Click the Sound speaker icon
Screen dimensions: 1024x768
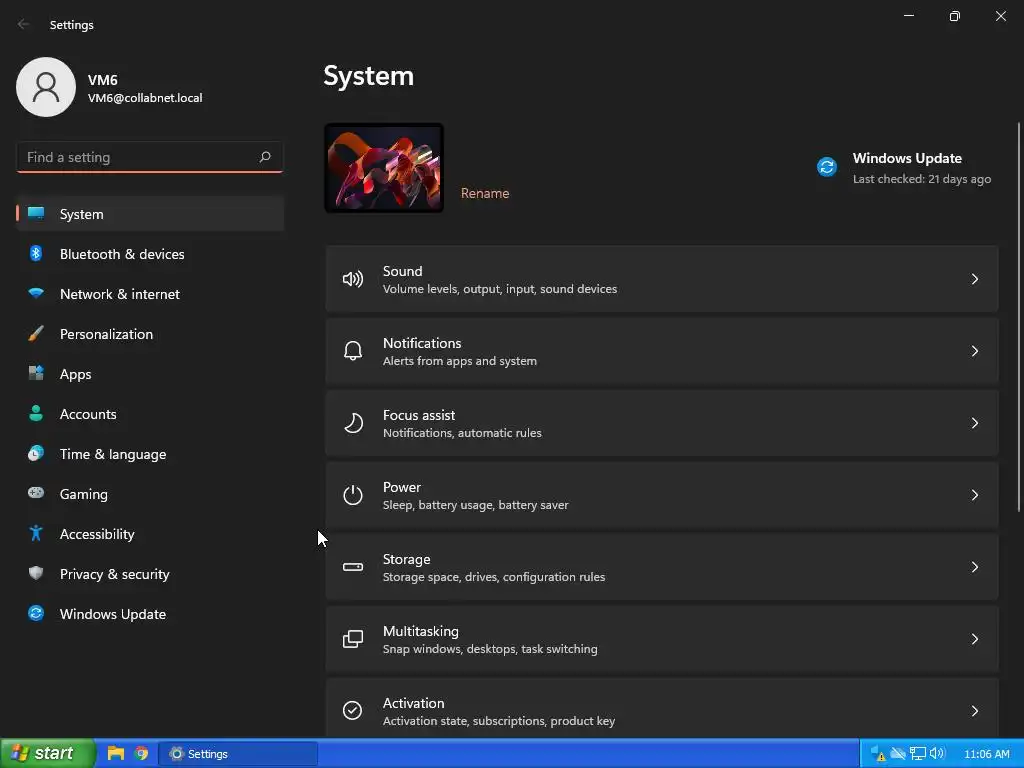[x=353, y=280]
